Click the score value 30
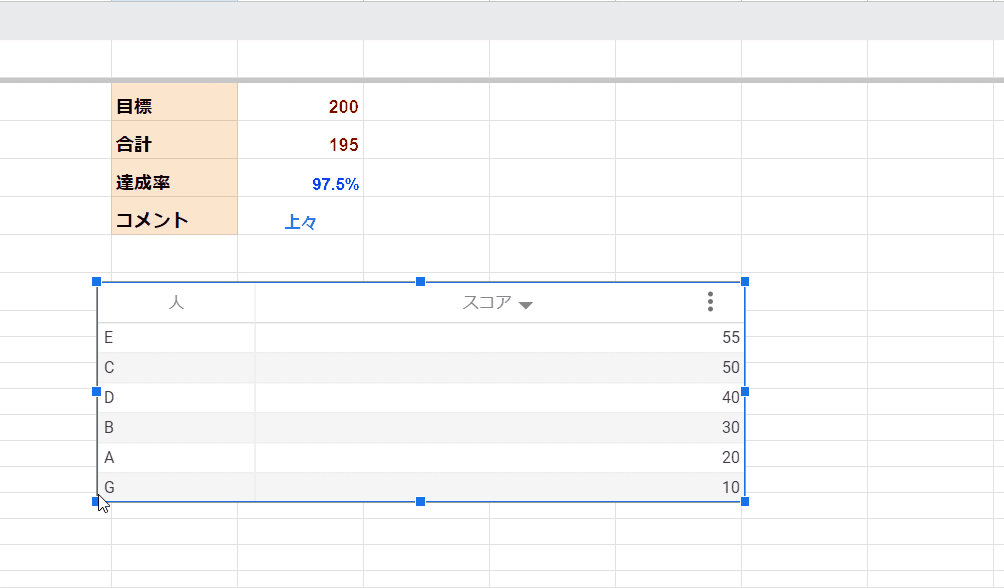Viewport: 1004px width, 588px height. (731, 428)
